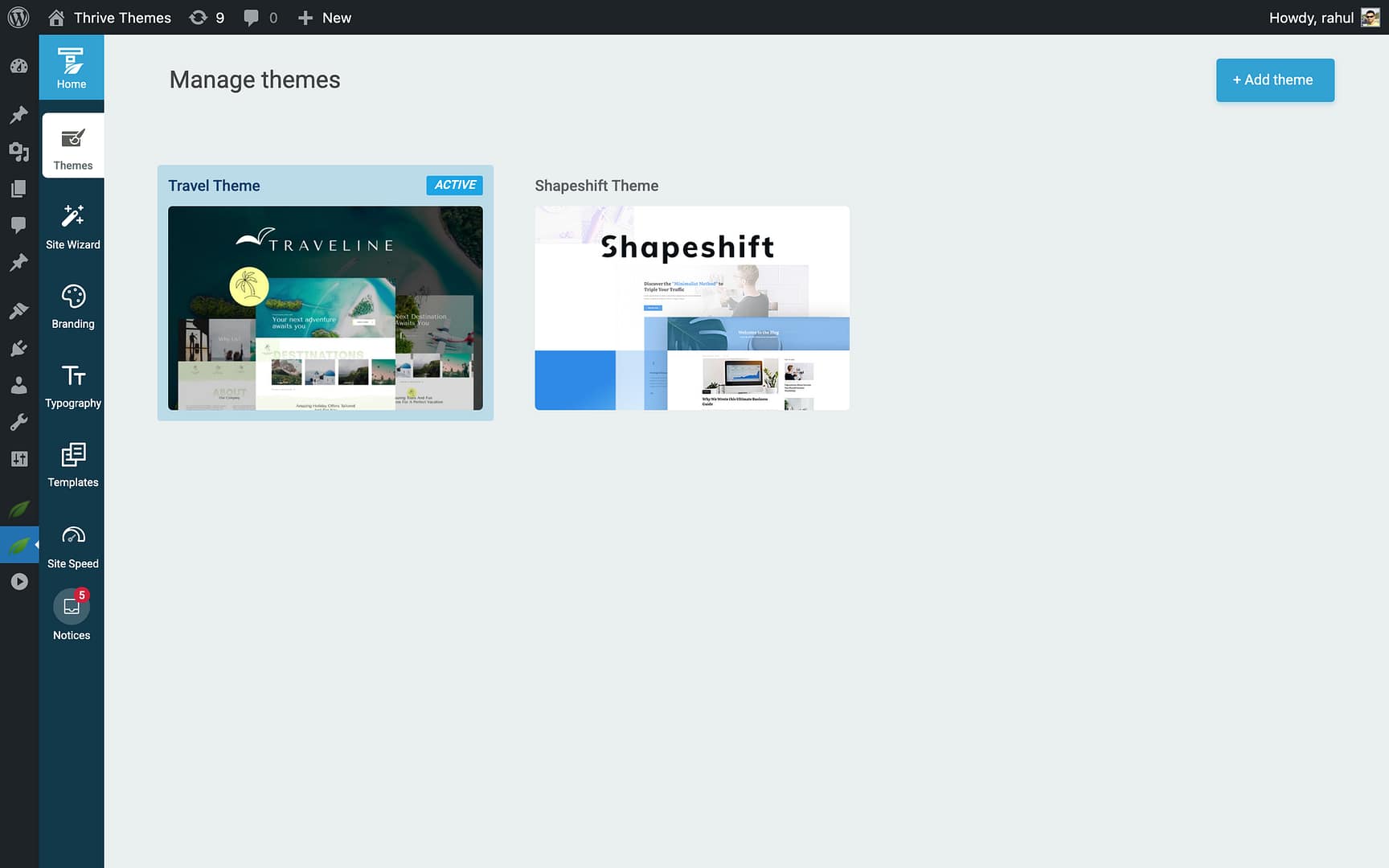Viewport: 1389px width, 868px height.
Task: Select the Comments icon in the admin sidebar
Action: coord(18,224)
